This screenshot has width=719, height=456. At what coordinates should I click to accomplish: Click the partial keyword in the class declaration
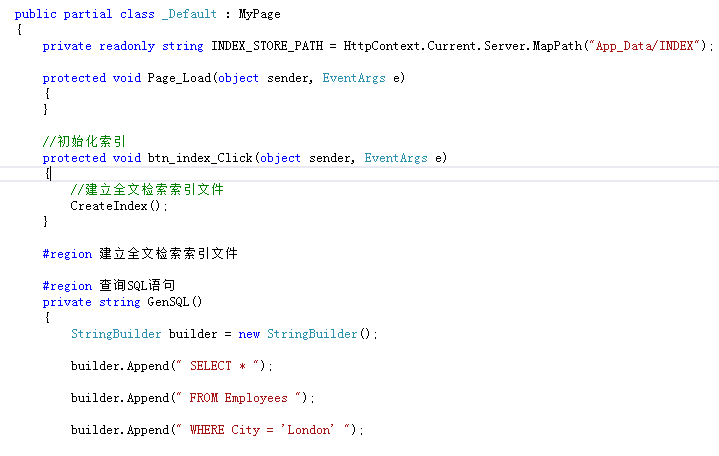click(88, 14)
